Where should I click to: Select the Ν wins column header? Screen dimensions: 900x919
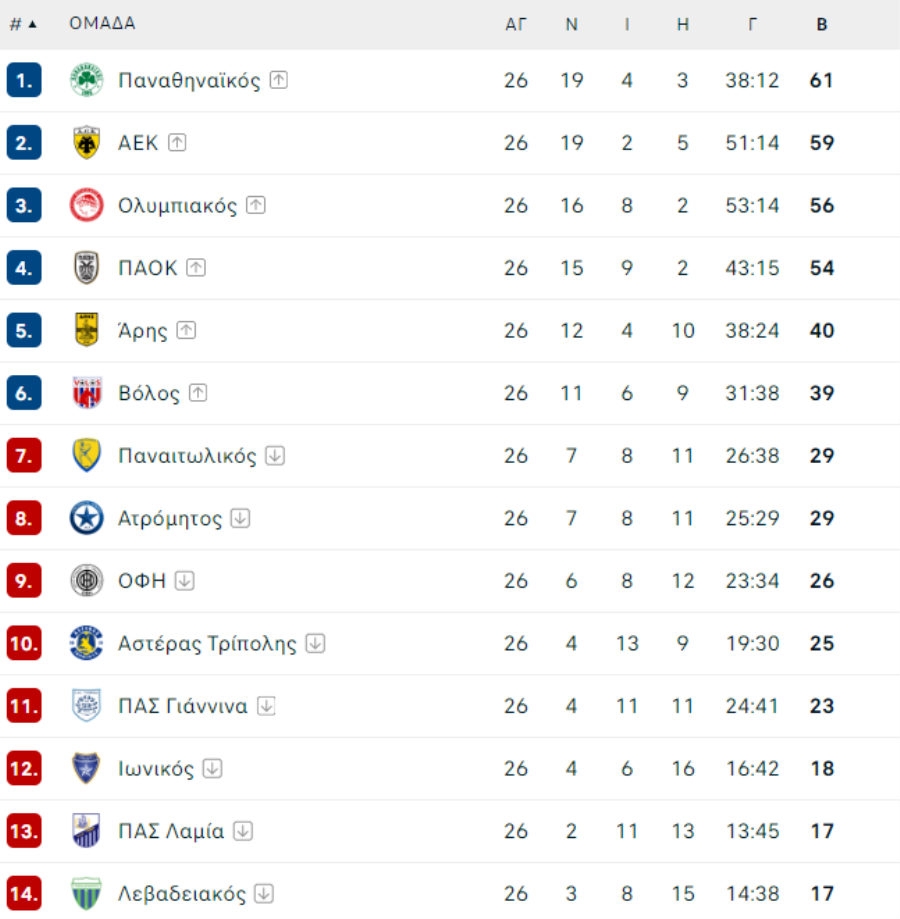pos(571,24)
